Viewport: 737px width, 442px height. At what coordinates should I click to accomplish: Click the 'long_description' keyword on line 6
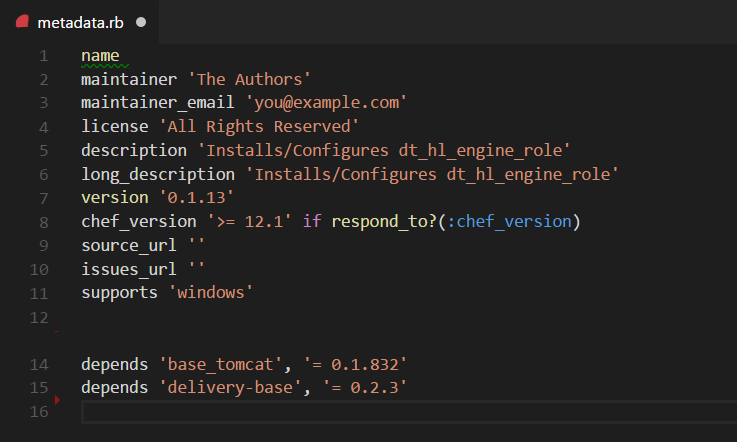click(158, 174)
